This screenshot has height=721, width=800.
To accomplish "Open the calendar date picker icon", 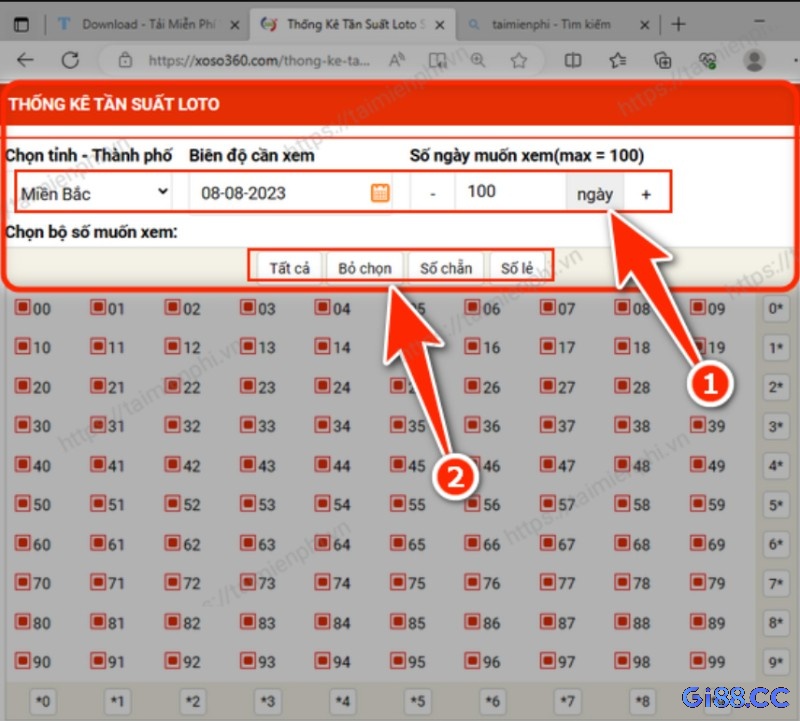I will coord(380,193).
